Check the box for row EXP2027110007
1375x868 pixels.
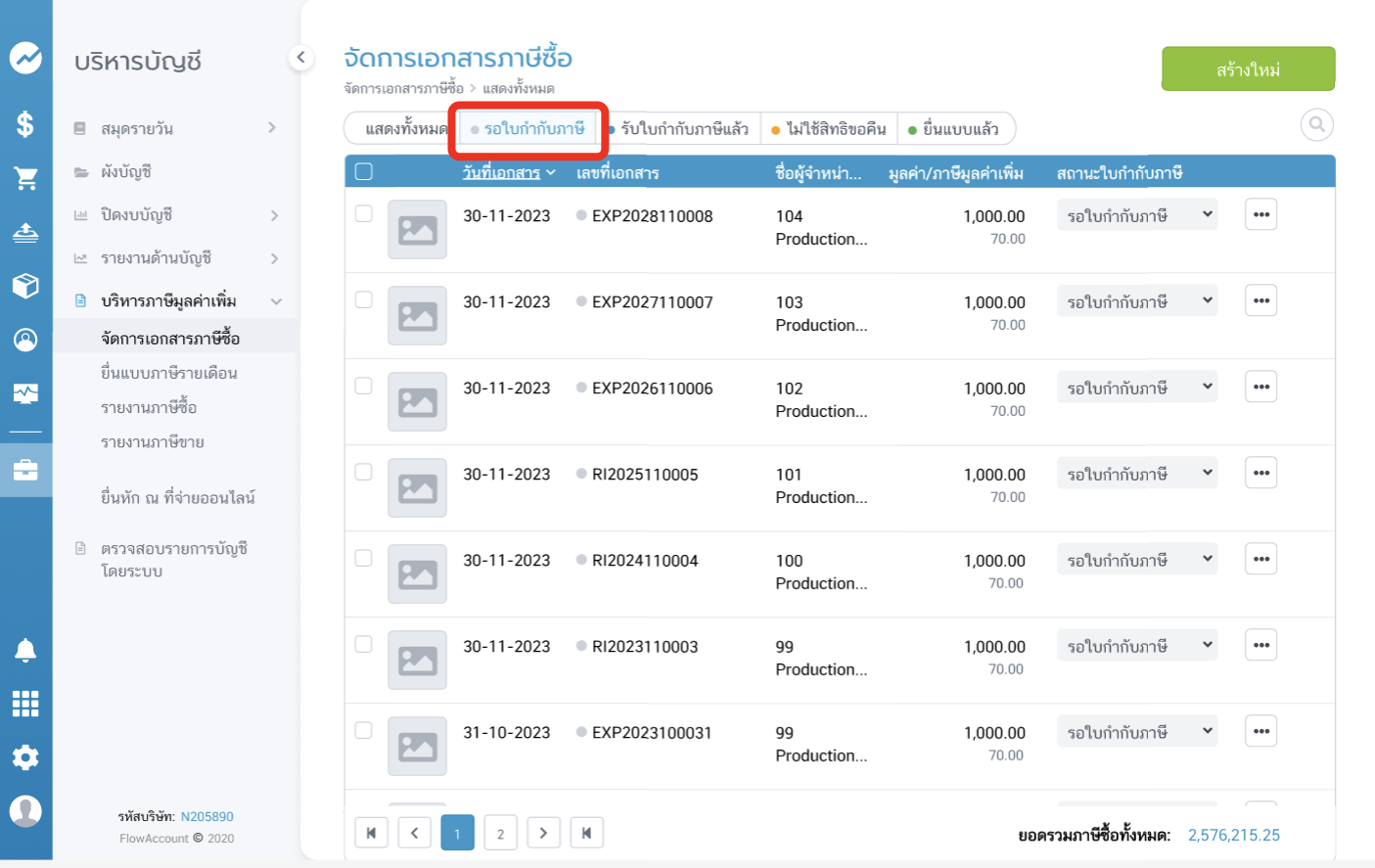[x=364, y=300]
